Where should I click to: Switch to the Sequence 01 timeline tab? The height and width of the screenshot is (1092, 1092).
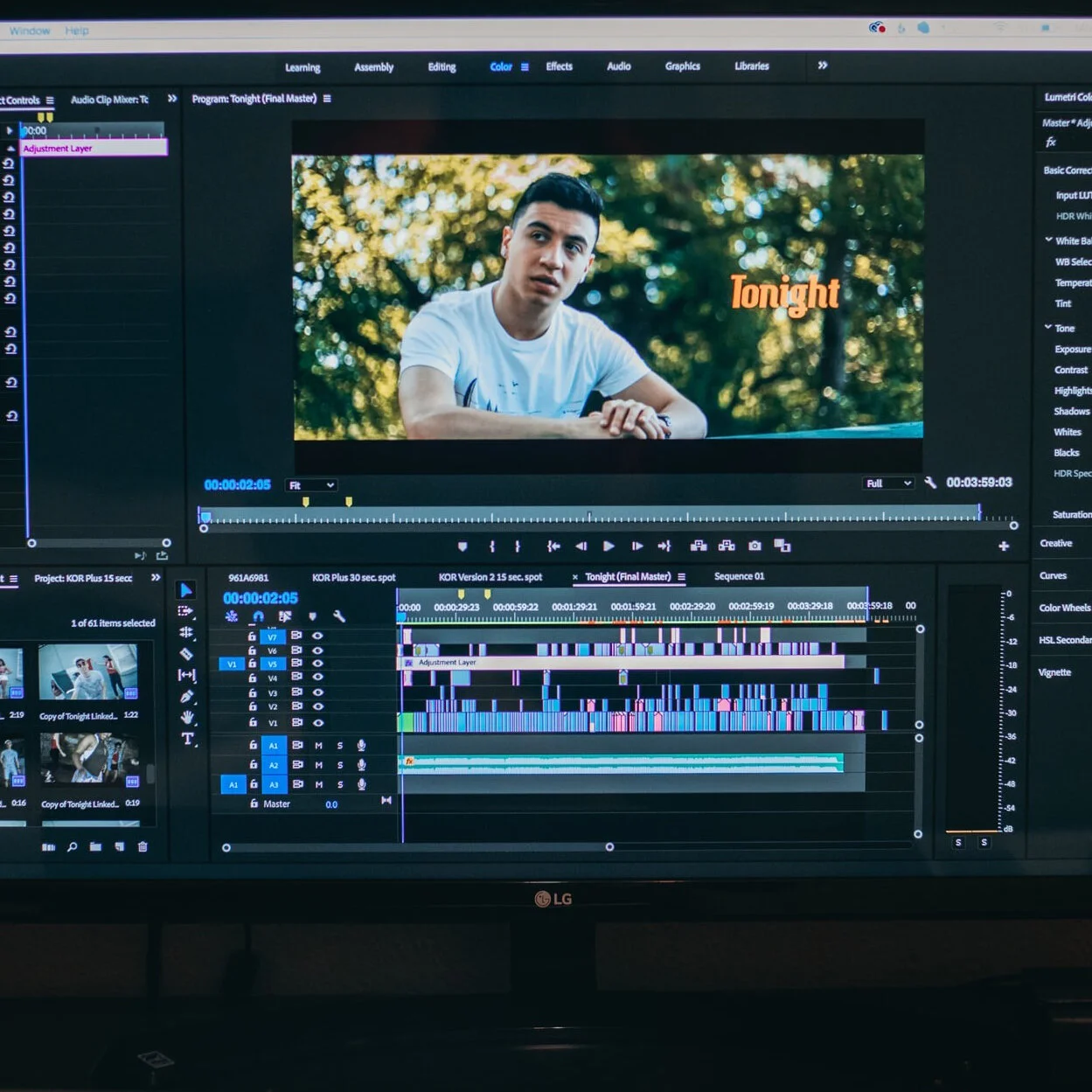coord(739,576)
